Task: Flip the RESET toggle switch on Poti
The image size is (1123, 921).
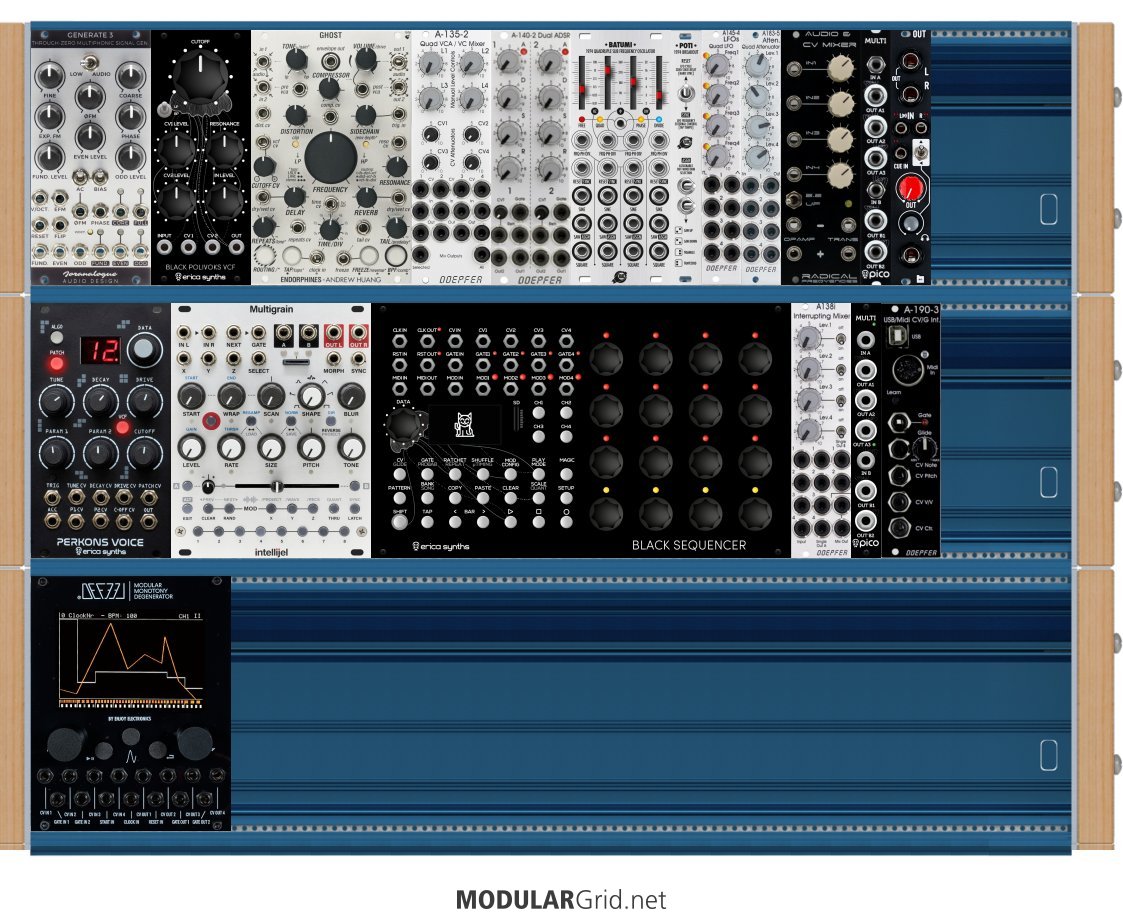Action: [685, 94]
